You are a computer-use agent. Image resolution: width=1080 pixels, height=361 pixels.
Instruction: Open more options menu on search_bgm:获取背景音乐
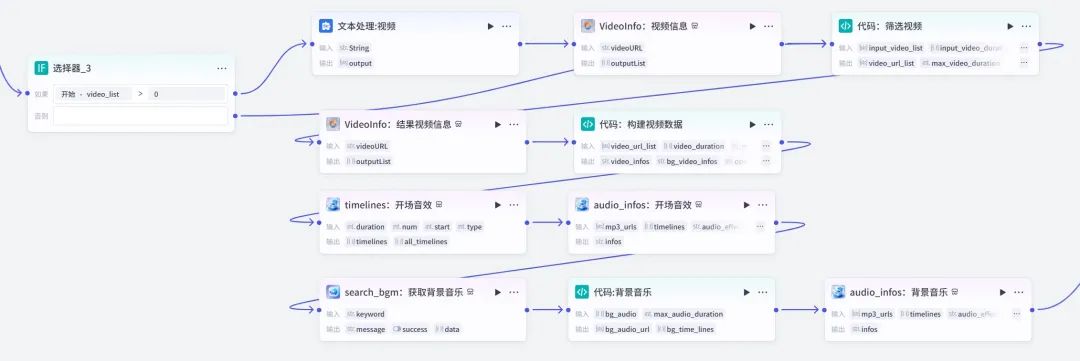pos(514,292)
